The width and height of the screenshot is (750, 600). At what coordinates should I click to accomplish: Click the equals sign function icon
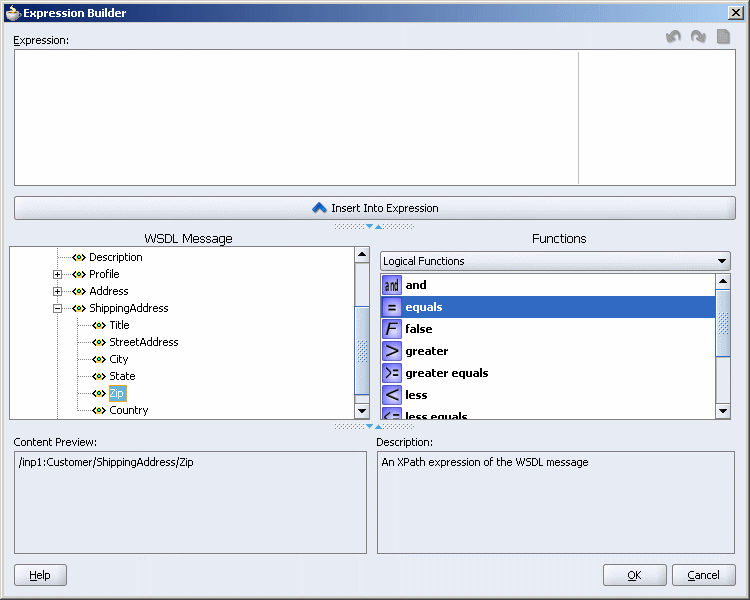coord(392,307)
